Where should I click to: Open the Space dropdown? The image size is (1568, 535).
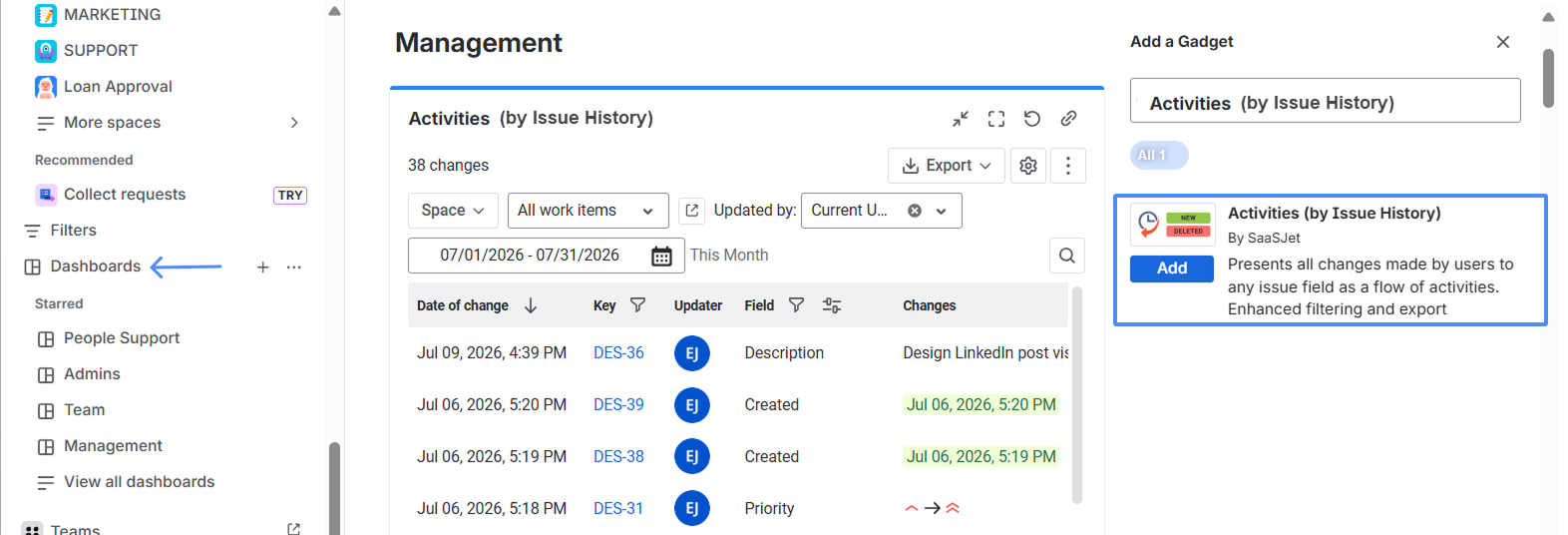click(x=453, y=211)
